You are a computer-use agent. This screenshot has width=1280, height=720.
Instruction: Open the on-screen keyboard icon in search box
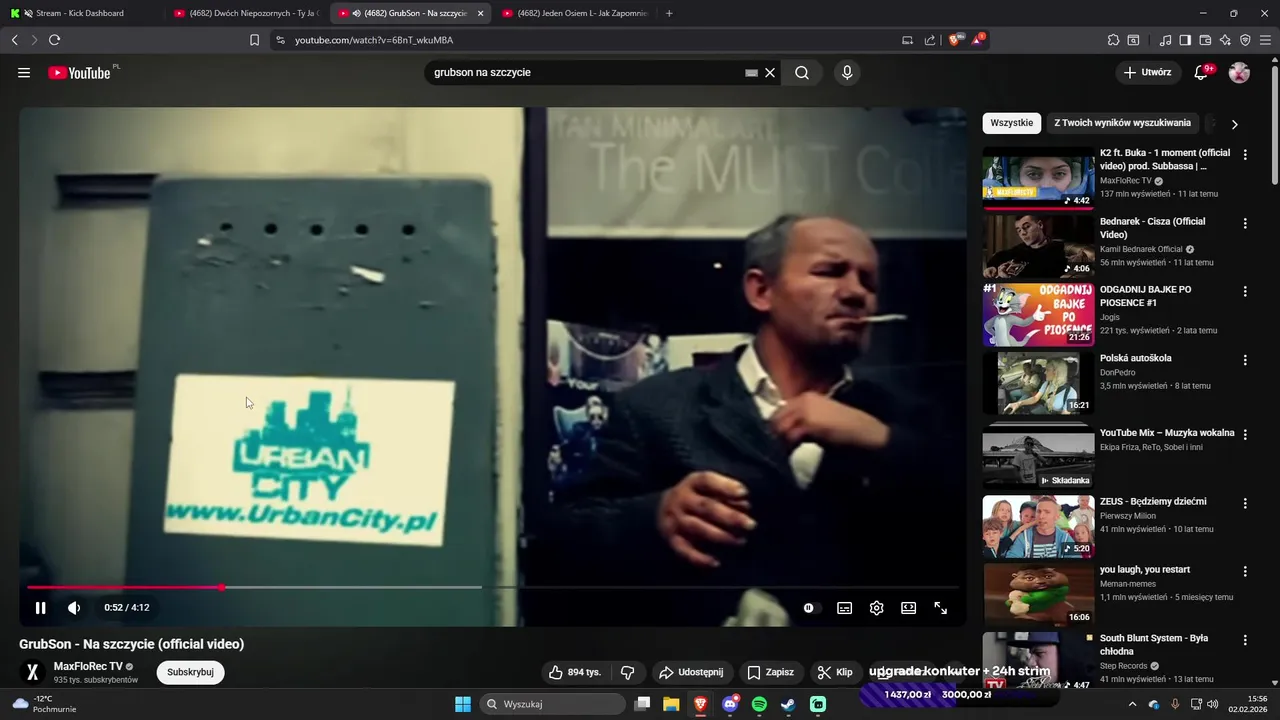click(x=751, y=73)
